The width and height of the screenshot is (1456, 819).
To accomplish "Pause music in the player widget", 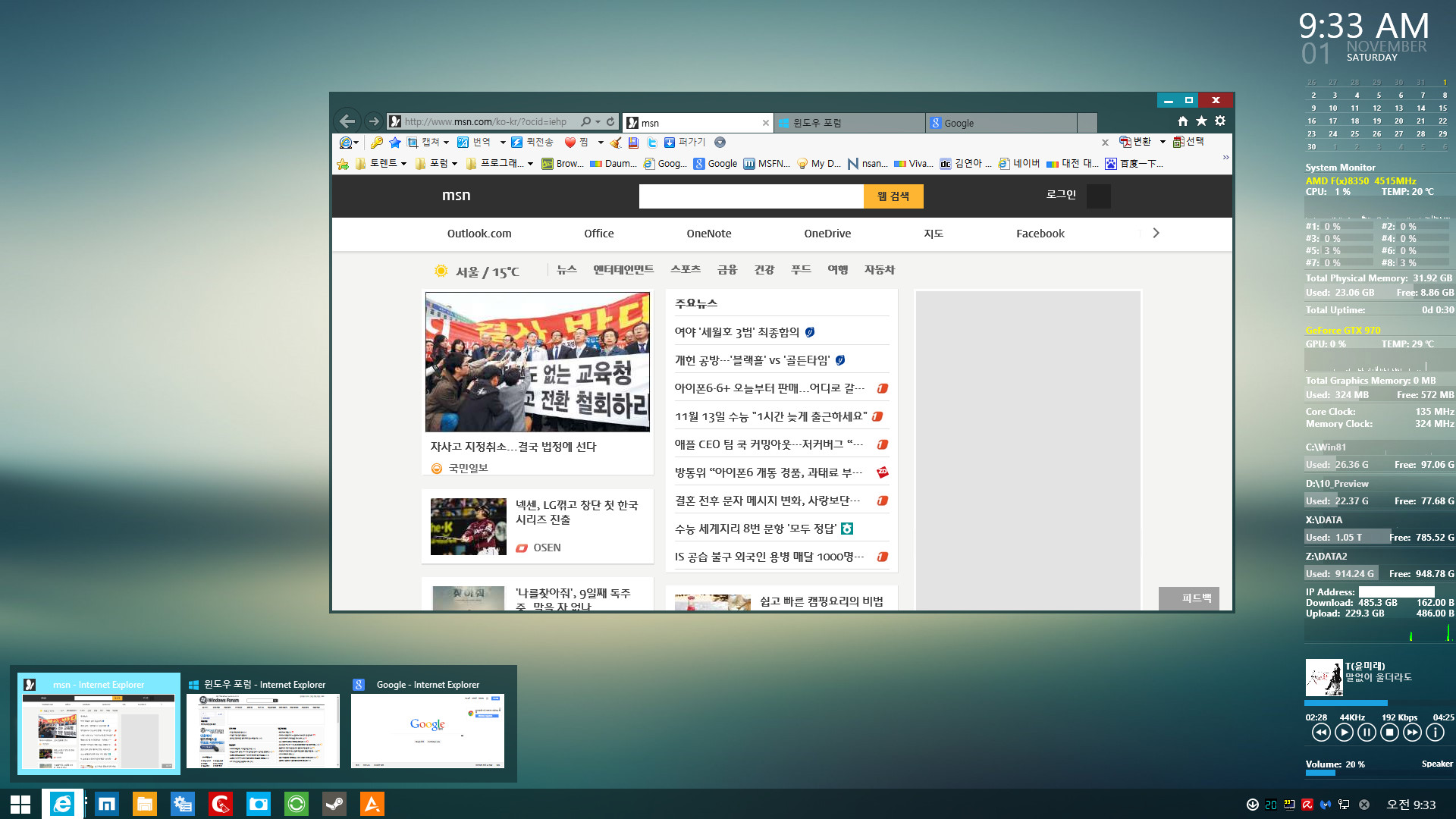I will point(1367,733).
